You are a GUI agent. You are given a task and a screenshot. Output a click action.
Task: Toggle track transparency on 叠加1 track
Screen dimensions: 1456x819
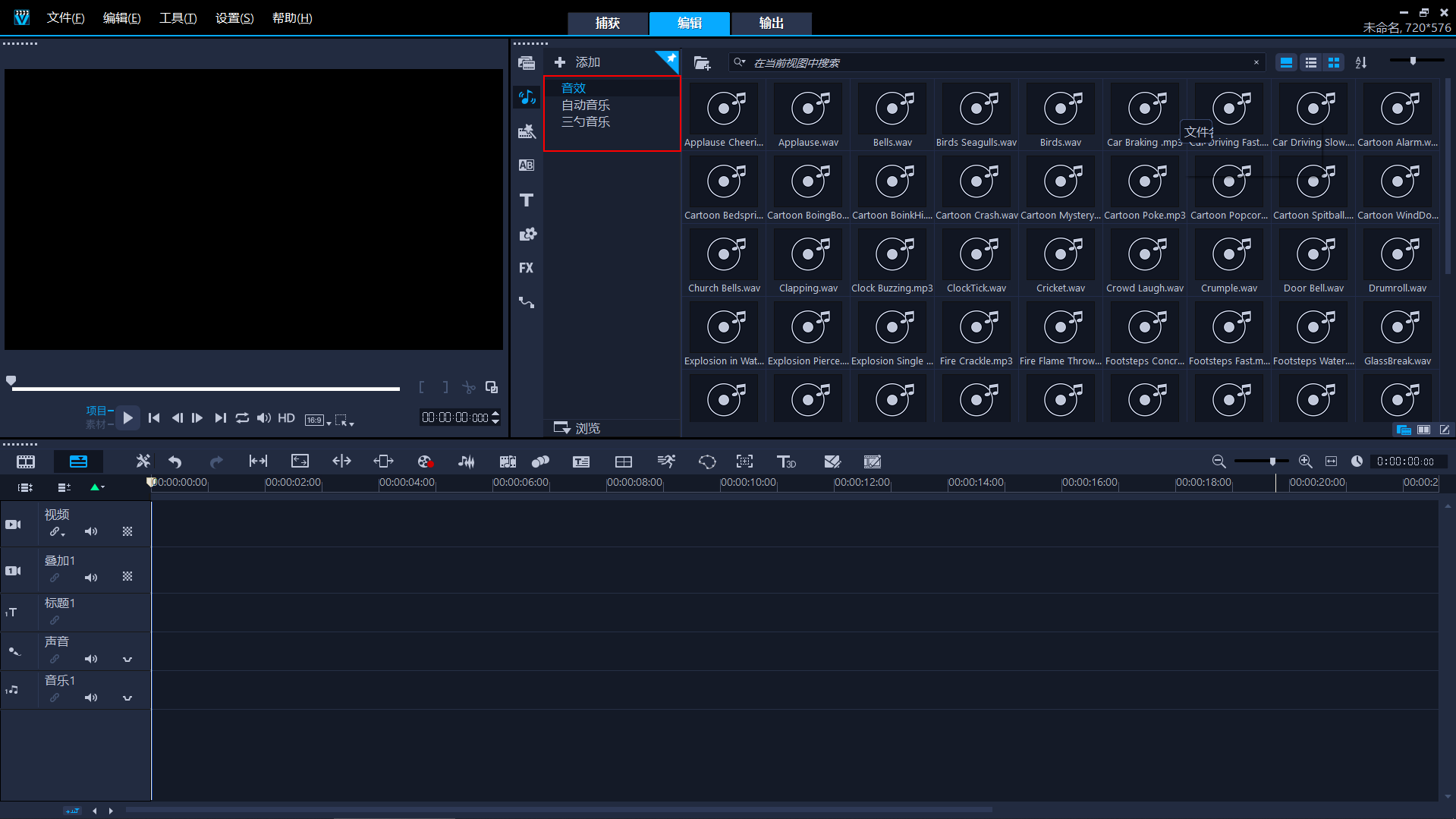point(127,577)
